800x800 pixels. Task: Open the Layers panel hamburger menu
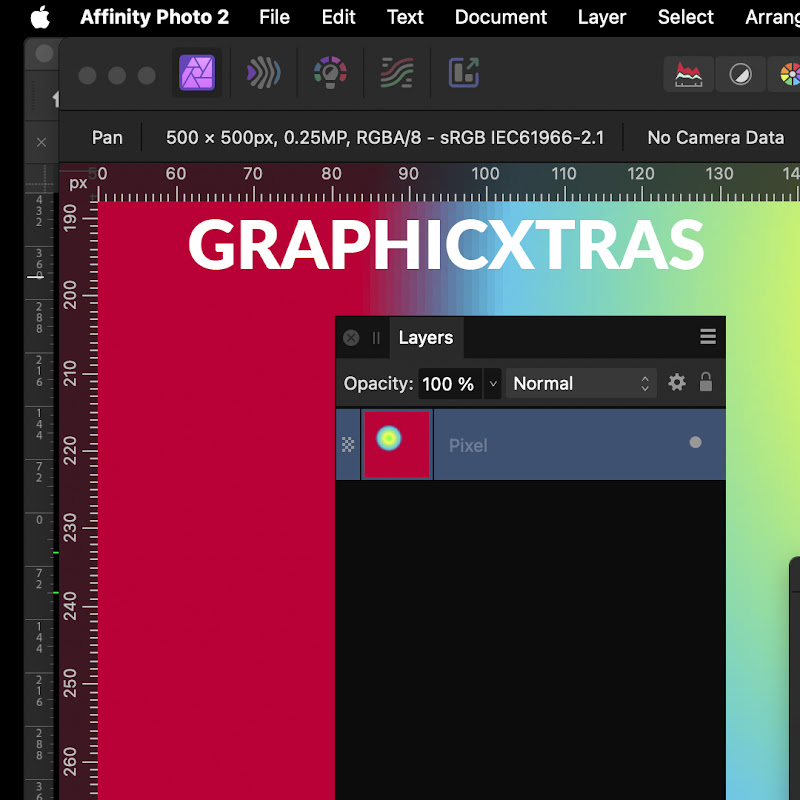click(x=708, y=337)
